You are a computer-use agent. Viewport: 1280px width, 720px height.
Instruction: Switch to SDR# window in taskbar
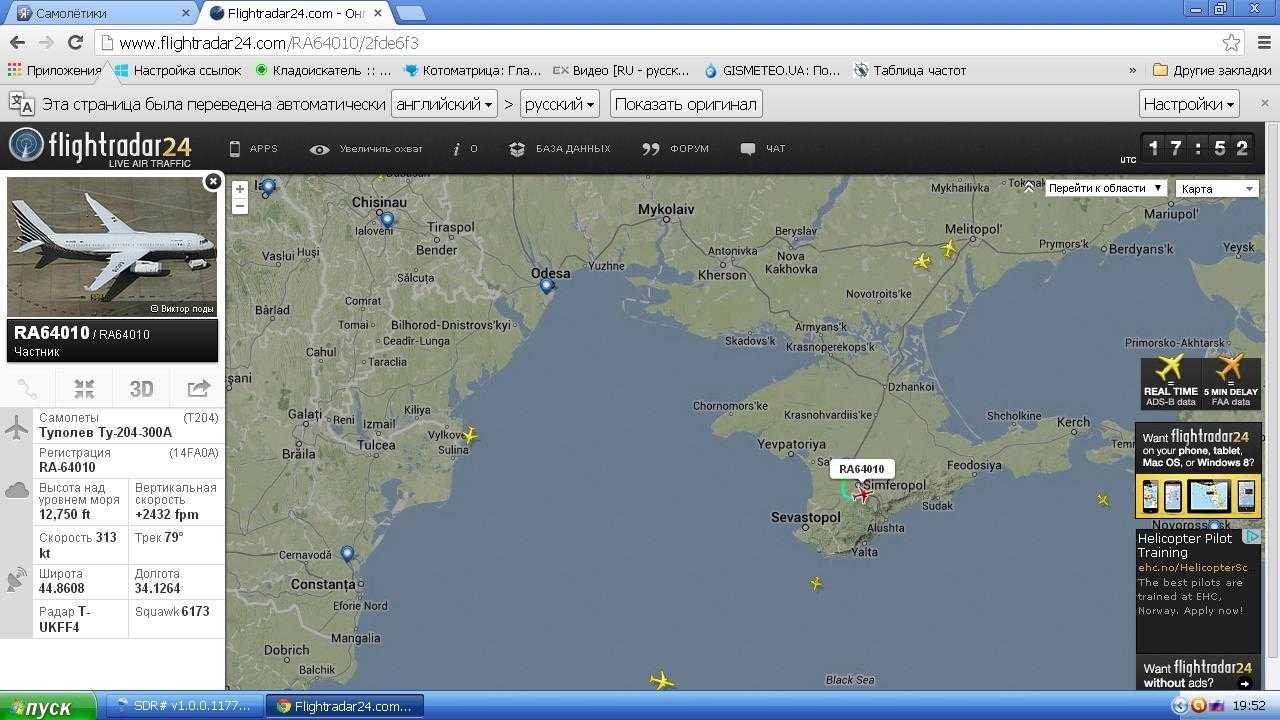pyautogui.click(x=185, y=706)
